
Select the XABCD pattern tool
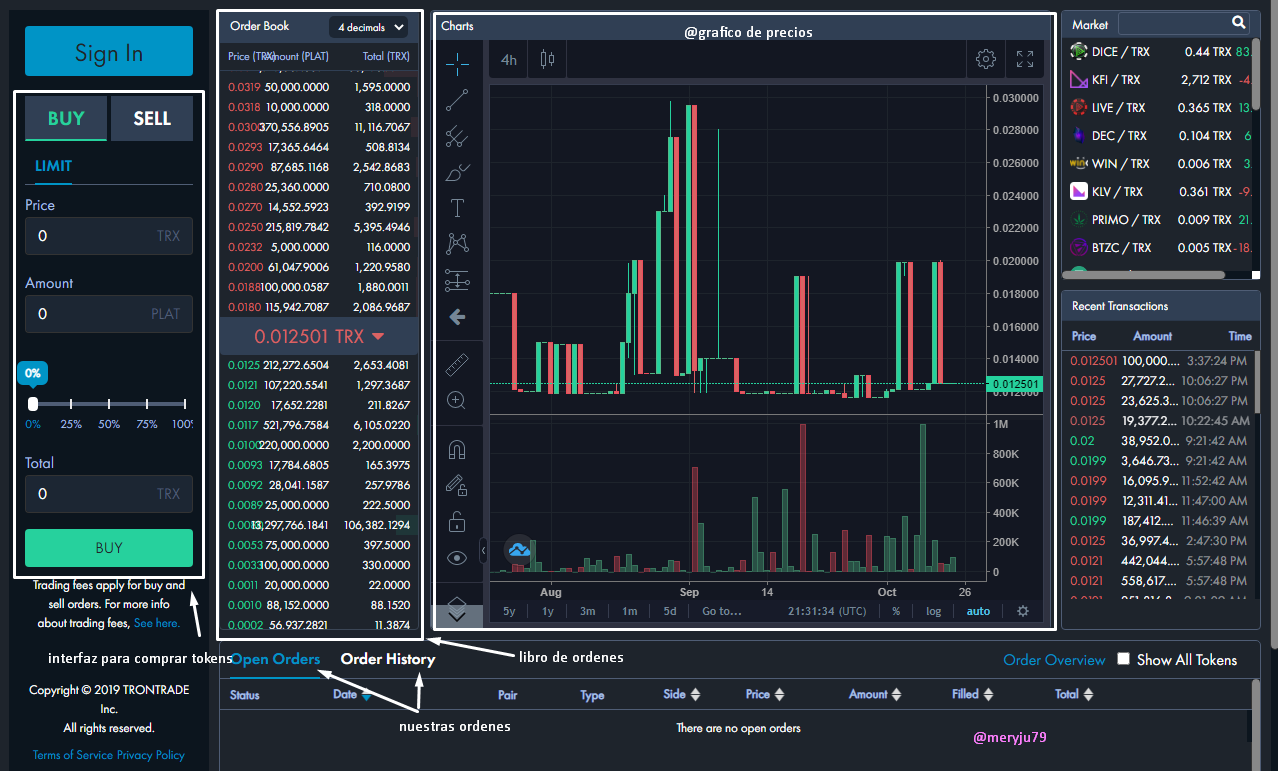coord(457,243)
